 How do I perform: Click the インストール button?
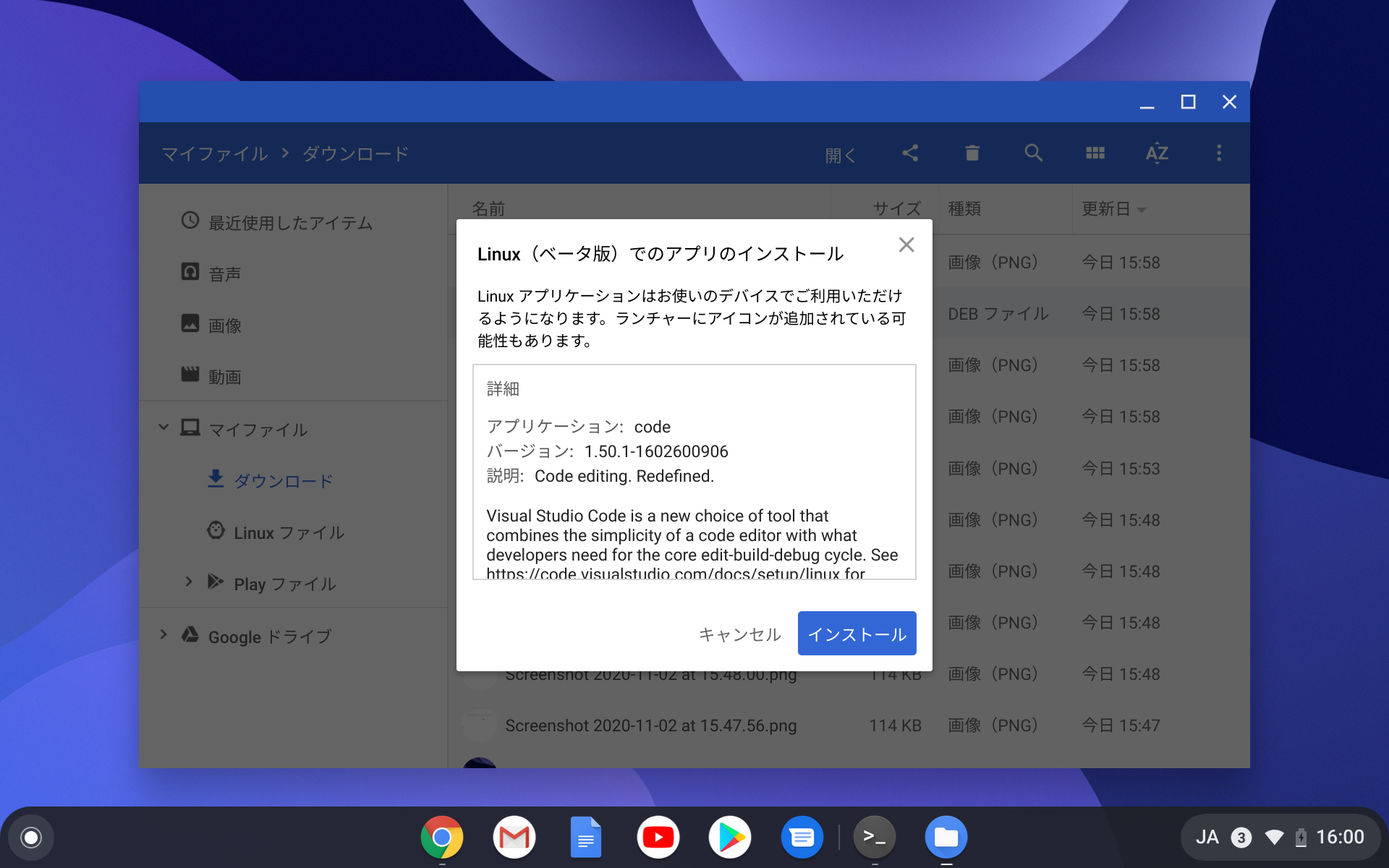click(856, 633)
